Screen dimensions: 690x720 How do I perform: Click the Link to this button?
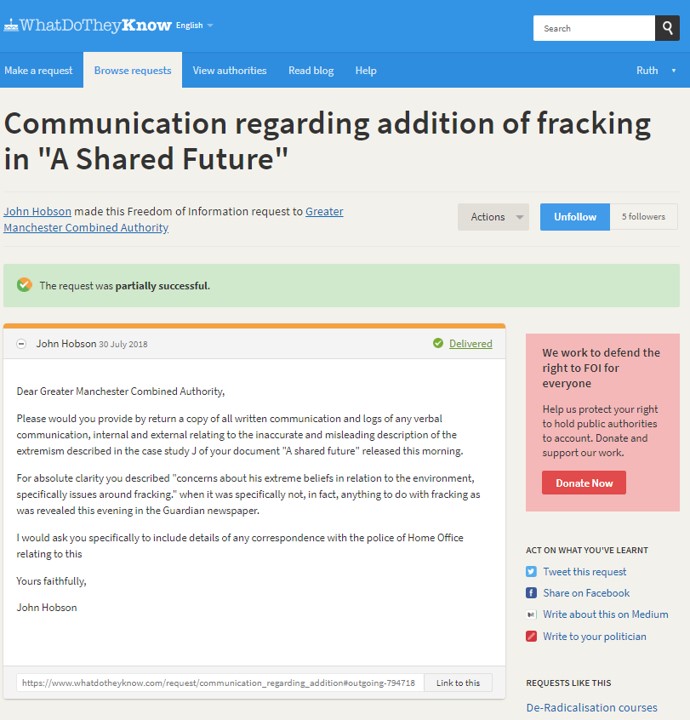(x=458, y=683)
